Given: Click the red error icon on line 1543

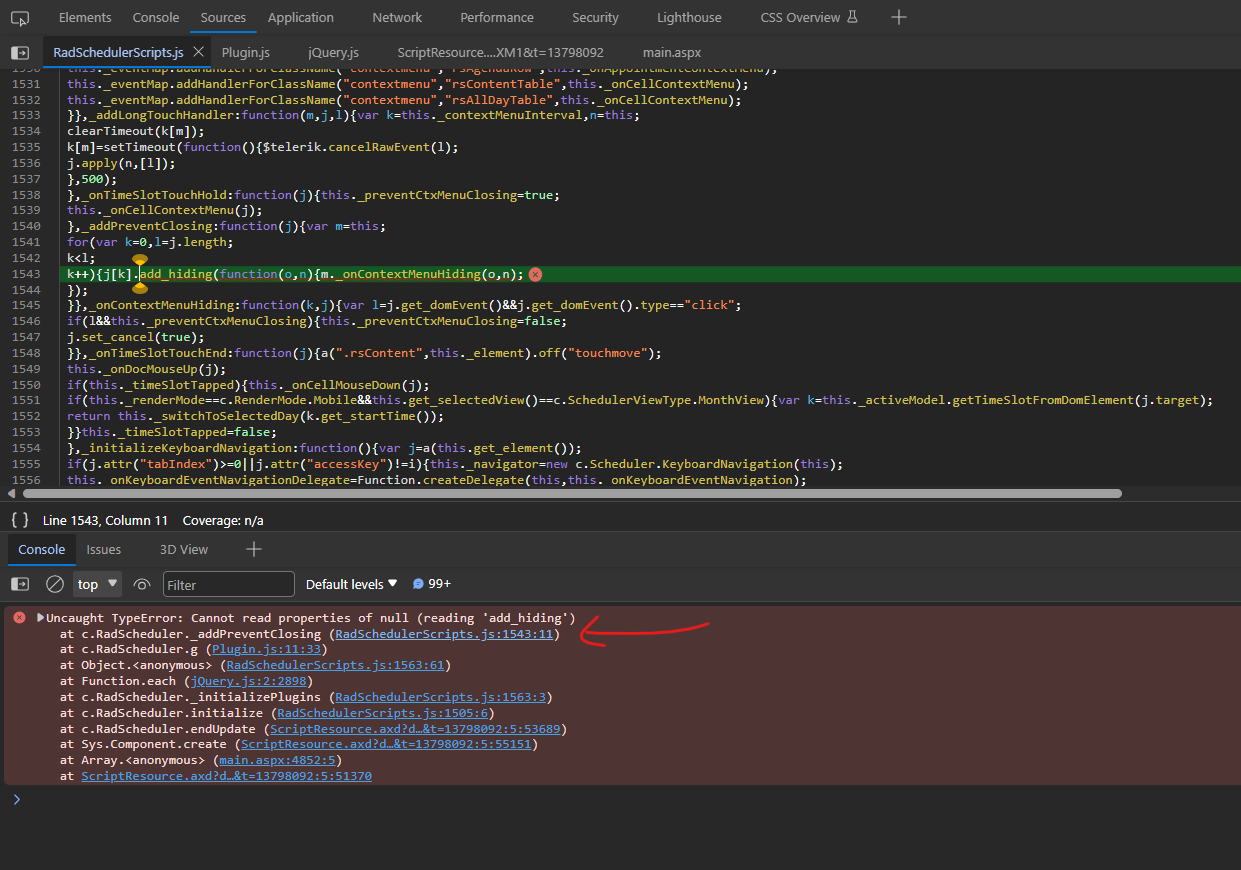Looking at the screenshot, I should click(x=535, y=273).
